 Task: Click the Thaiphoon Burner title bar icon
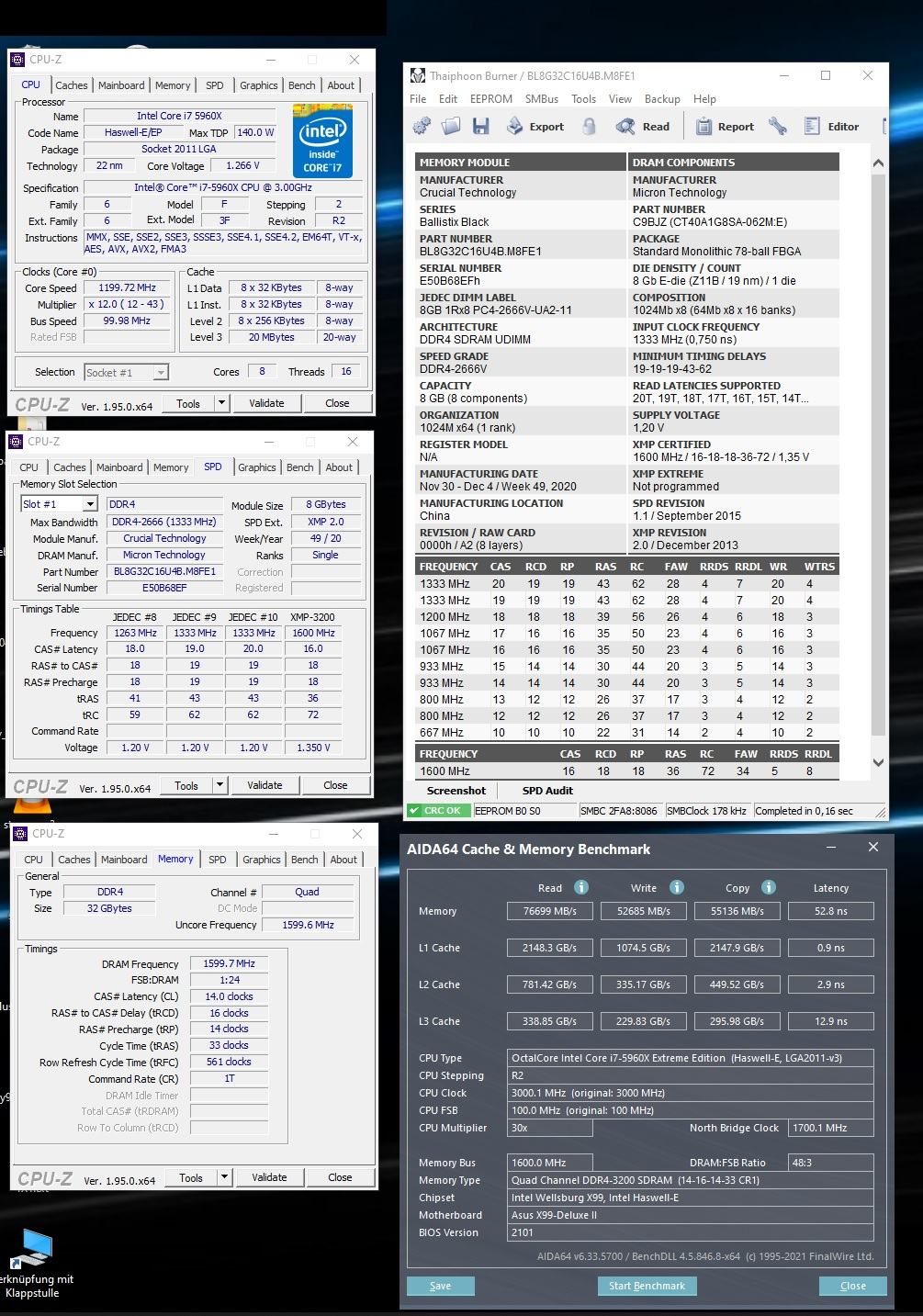click(x=418, y=75)
